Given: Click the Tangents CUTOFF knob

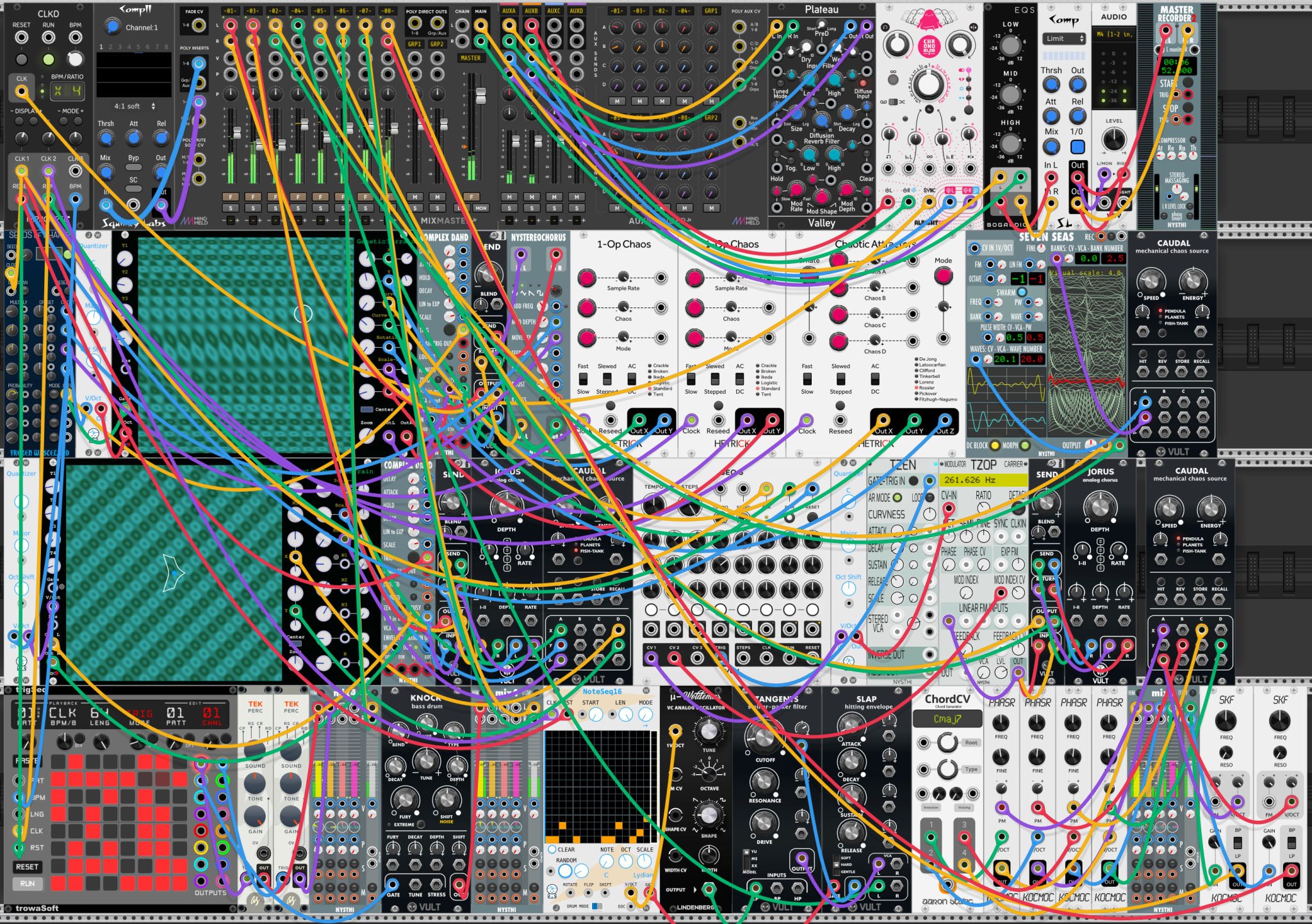Looking at the screenshot, I should pyautogui.click(x=764, y=738).
